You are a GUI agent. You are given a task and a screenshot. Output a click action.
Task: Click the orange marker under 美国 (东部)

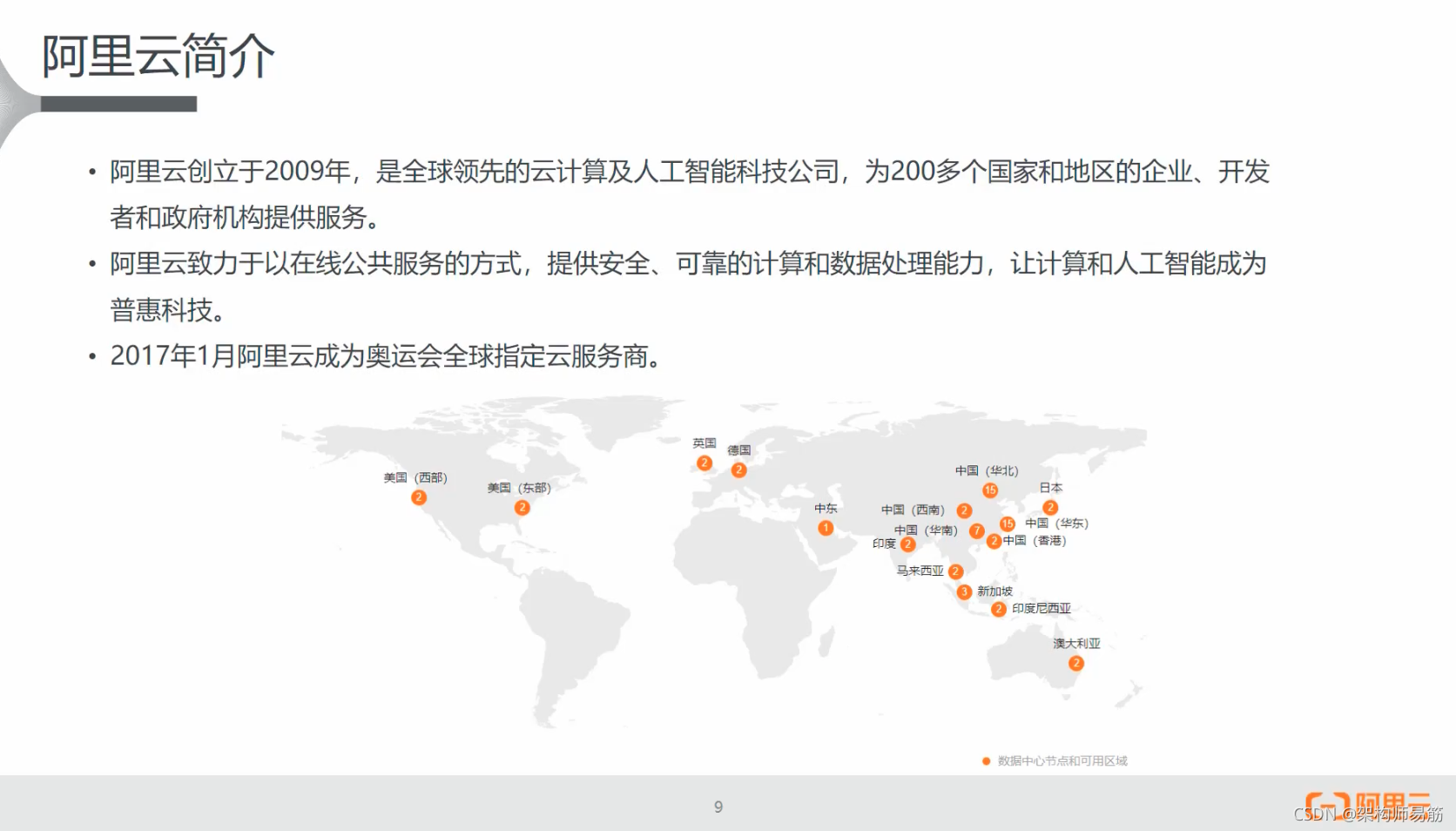pos(522,508)
